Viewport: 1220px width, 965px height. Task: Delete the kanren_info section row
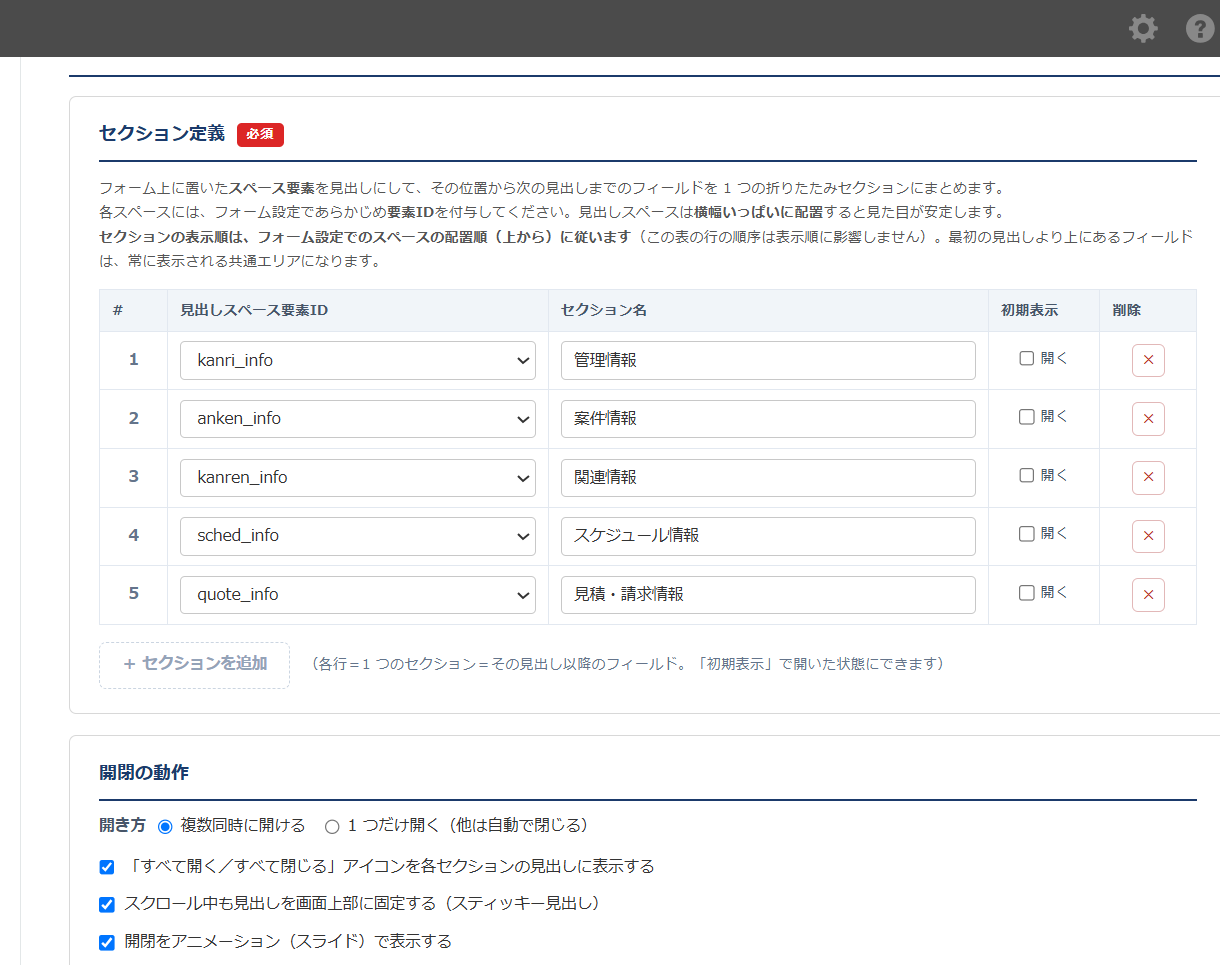(x=1148, y=478)
